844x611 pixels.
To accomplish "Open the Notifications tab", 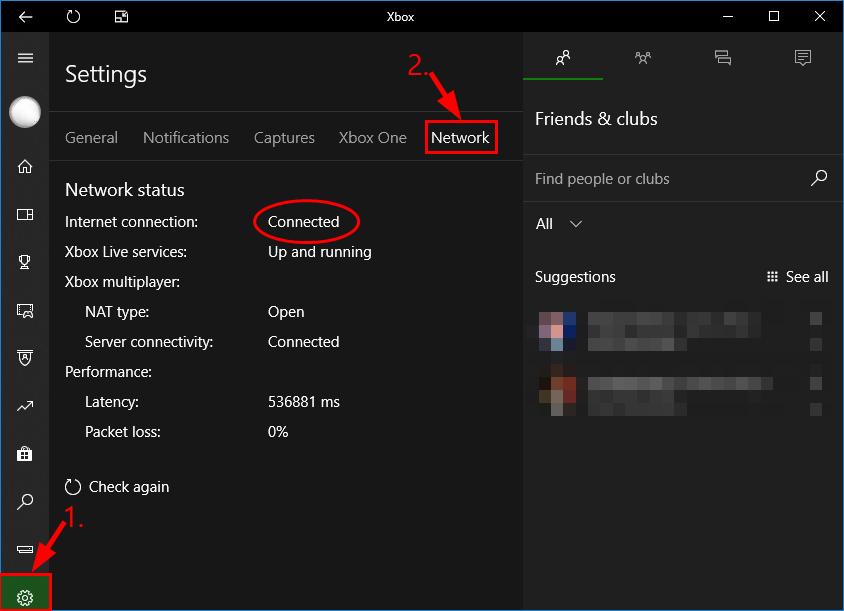I will click(186, 137).
